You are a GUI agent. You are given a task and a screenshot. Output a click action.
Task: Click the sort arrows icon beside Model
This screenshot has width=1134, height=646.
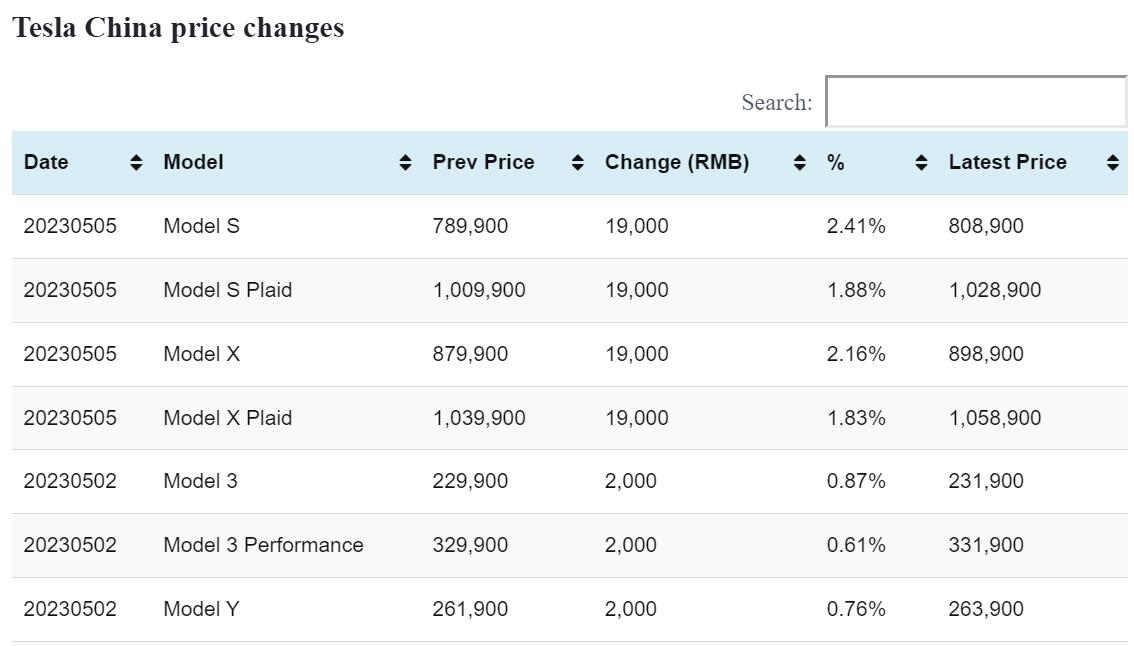pos(405,163)
